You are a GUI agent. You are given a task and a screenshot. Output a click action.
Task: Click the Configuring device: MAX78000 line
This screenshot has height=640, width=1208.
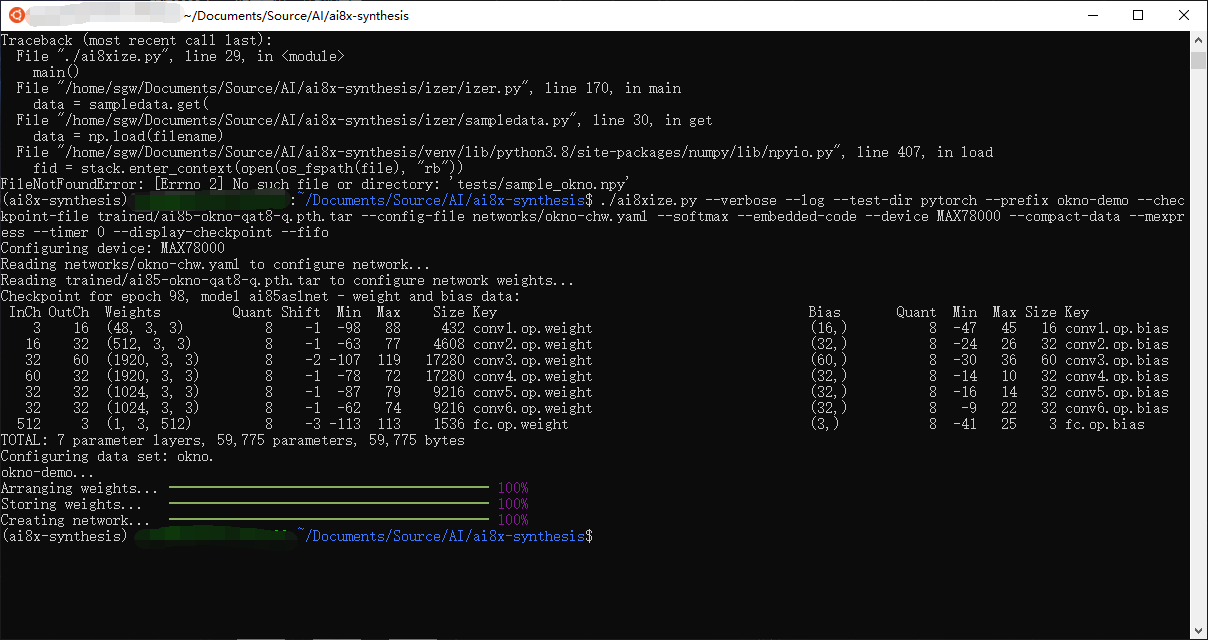[x=112, y=248]
